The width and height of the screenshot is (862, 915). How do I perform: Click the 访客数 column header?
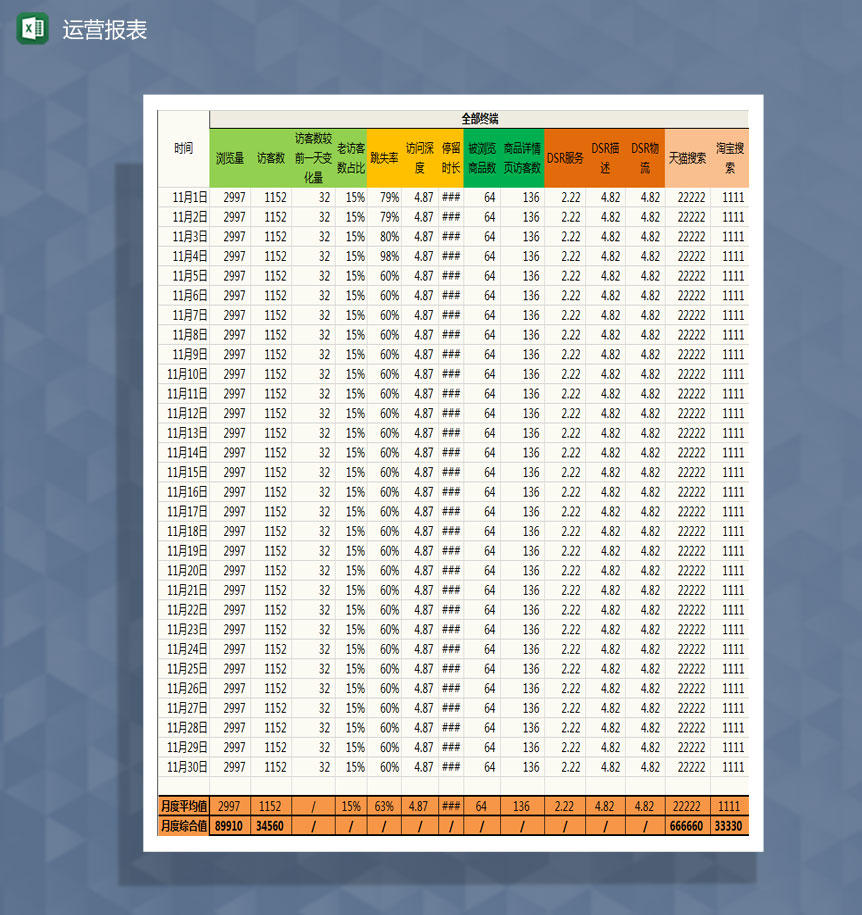coord(271,158)
